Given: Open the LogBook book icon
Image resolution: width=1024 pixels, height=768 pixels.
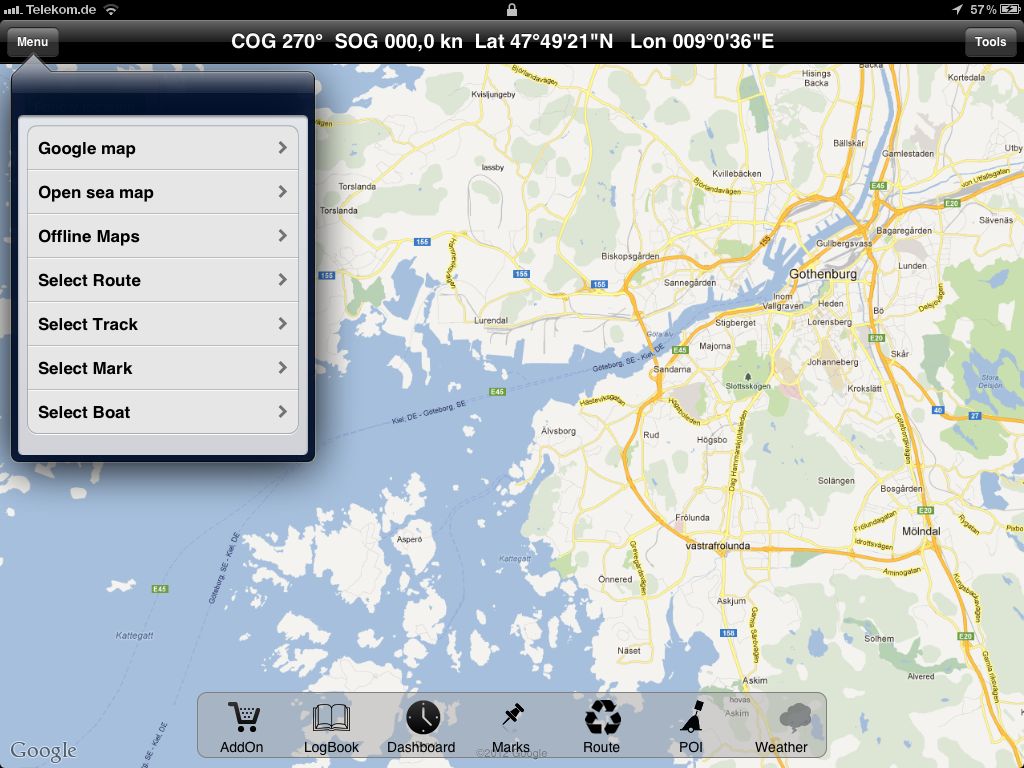Looking at the screenshot, I should point(331,718).
